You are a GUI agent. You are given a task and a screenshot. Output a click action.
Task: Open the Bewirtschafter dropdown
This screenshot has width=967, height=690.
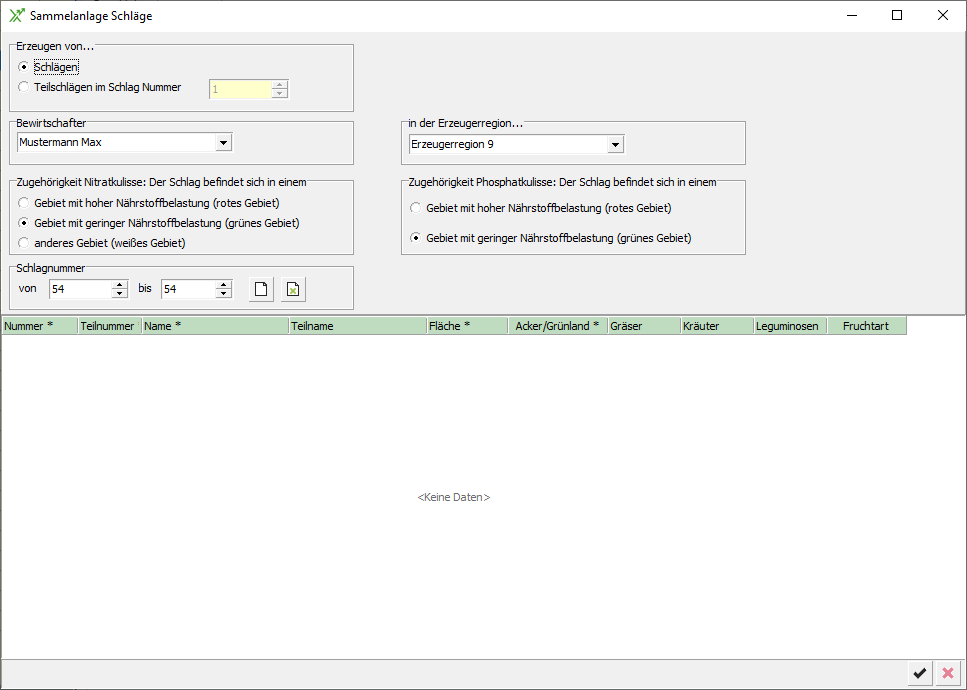tap(223, 143)
